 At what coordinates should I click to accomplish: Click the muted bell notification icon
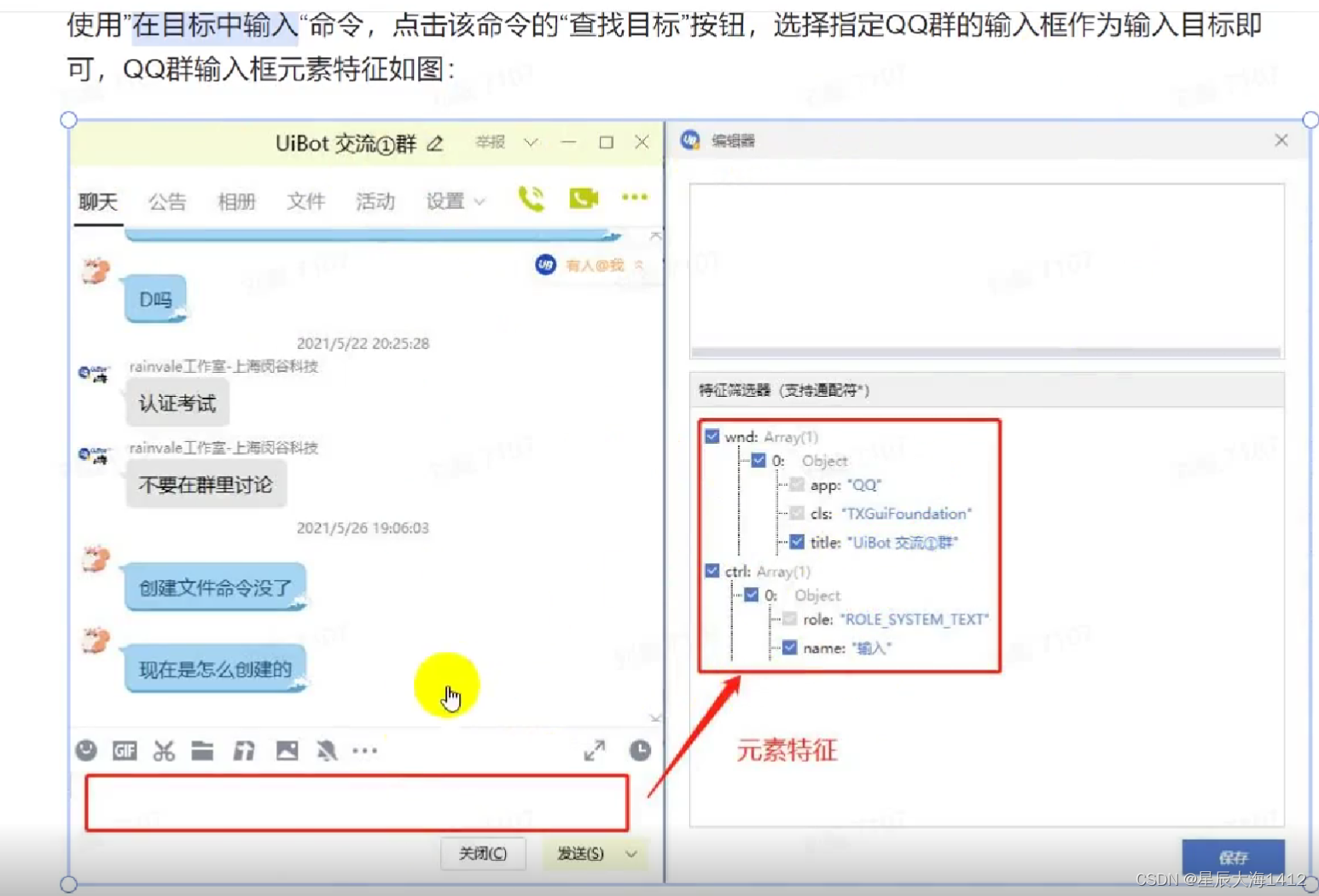(x=327, y=750)
